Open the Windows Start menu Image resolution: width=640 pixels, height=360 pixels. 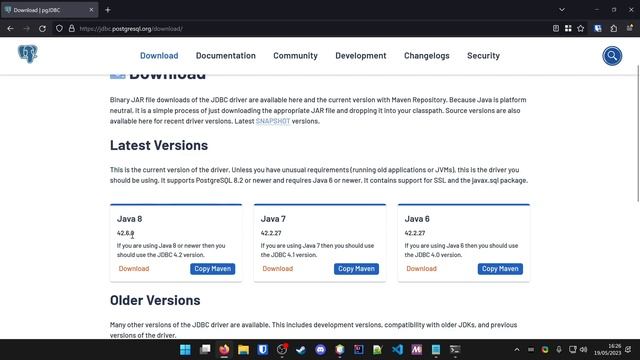point(185,350)
